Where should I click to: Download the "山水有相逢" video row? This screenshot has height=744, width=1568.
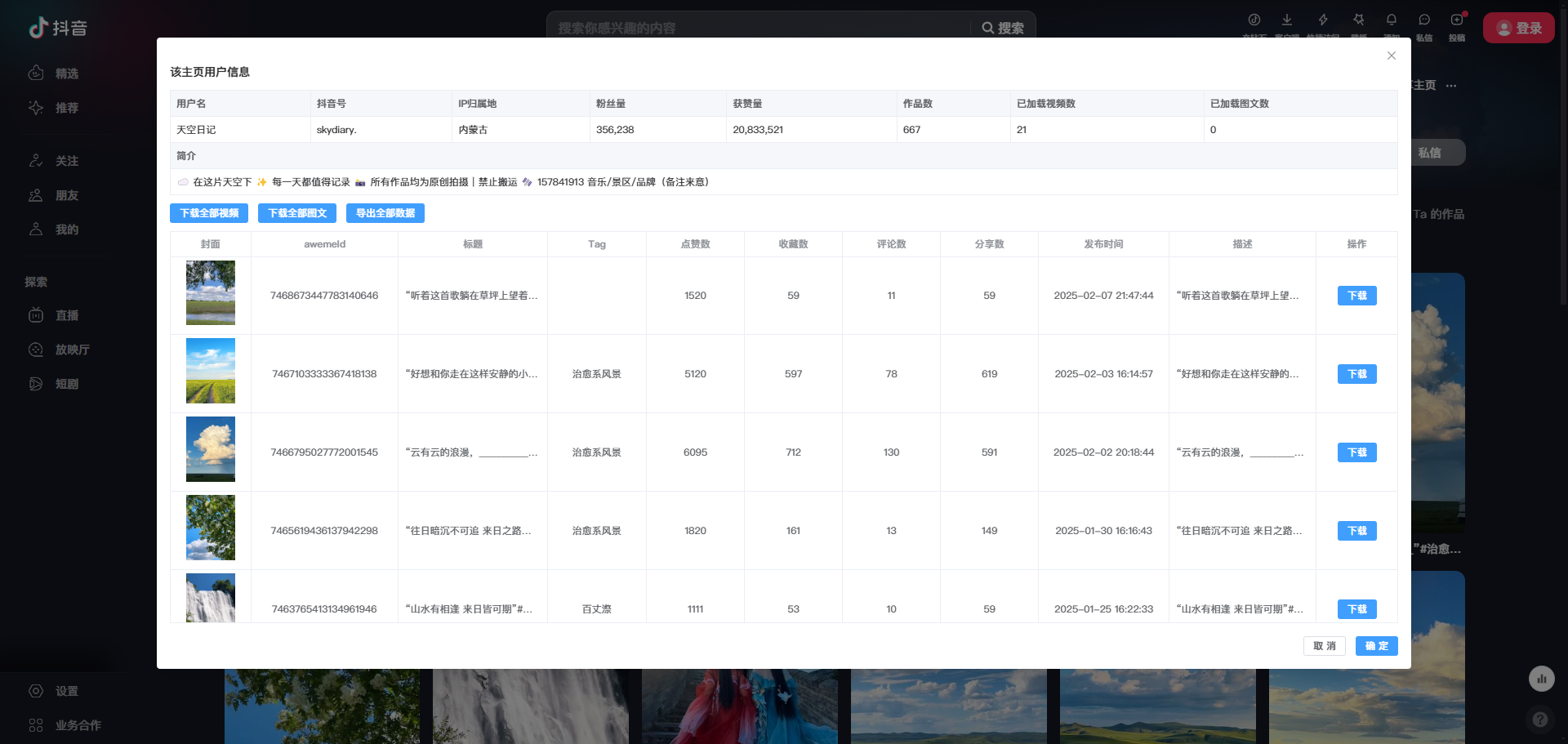[1357, 609]
